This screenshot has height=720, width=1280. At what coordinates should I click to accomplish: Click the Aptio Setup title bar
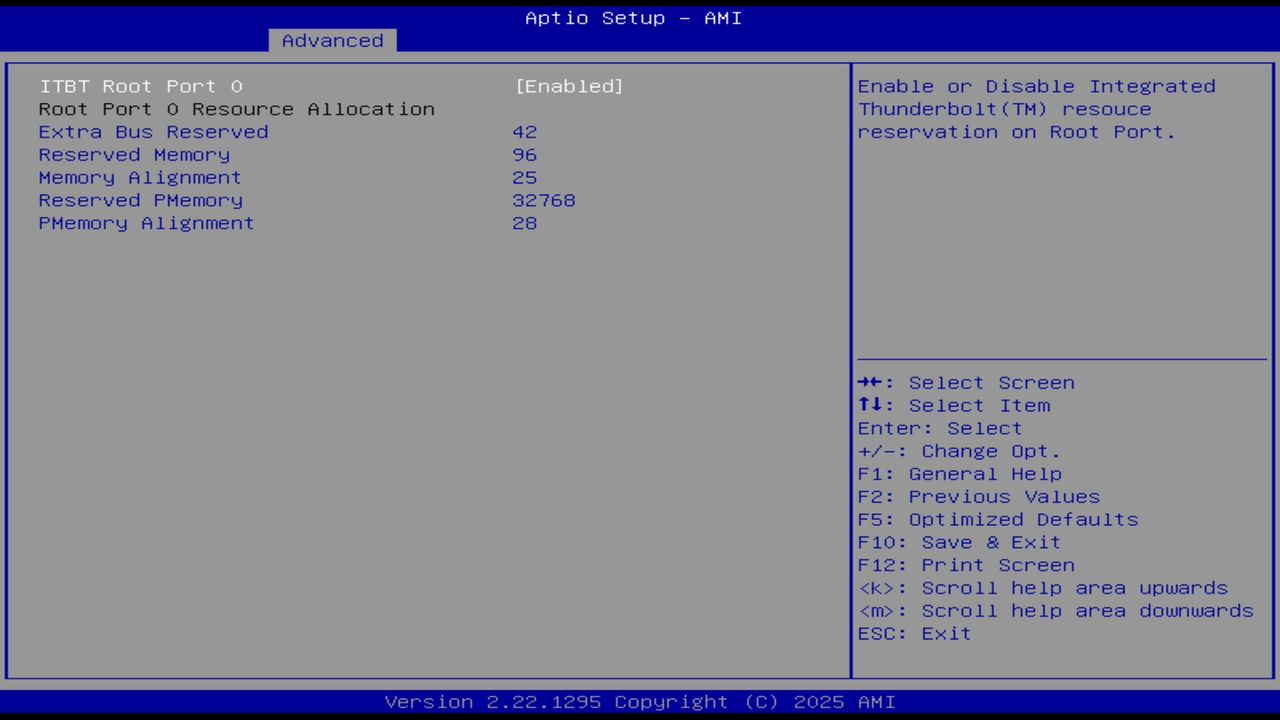[633, 17]
